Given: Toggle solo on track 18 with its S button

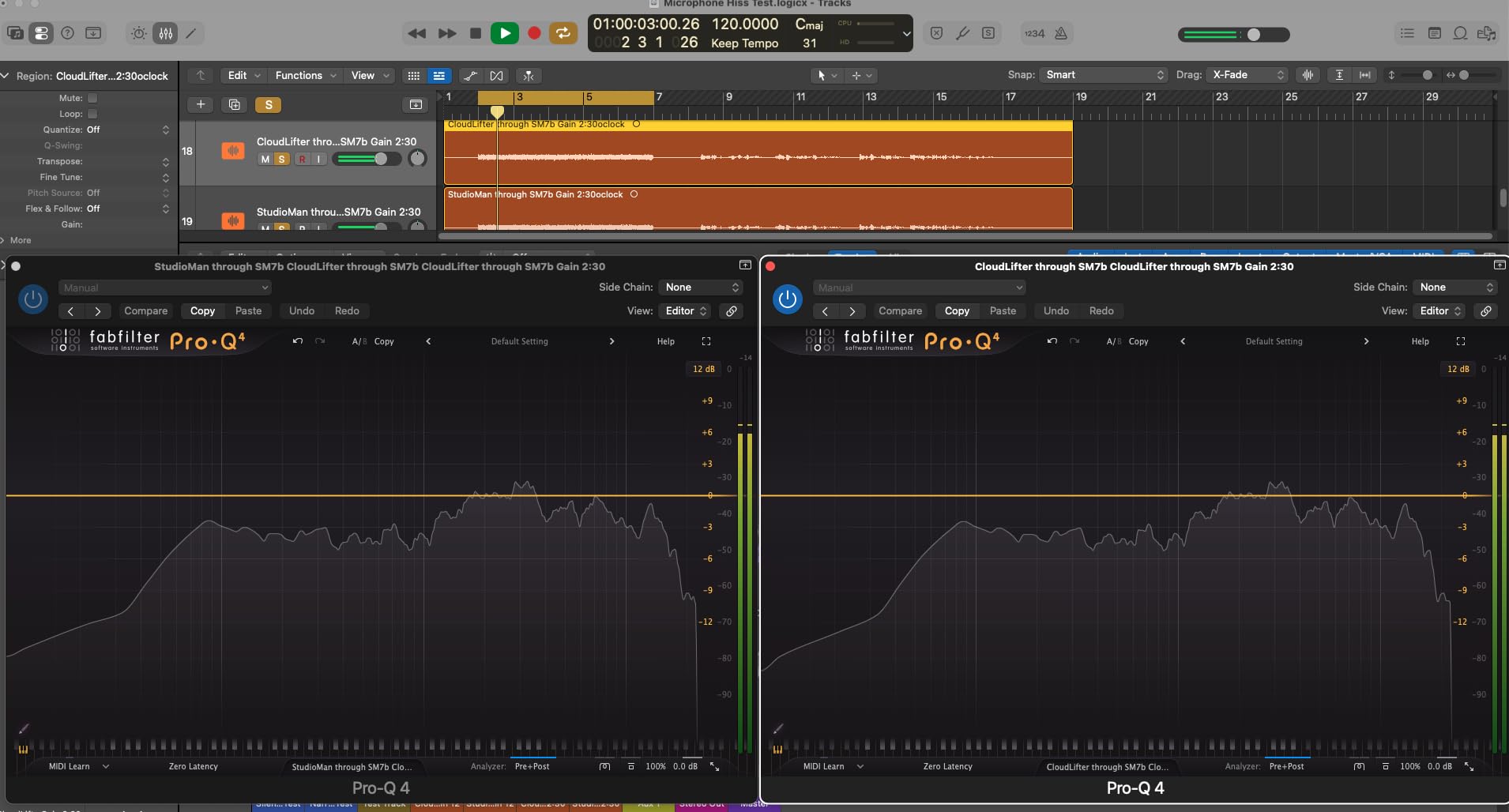Looking at the screenshot, I should [281, 159].
